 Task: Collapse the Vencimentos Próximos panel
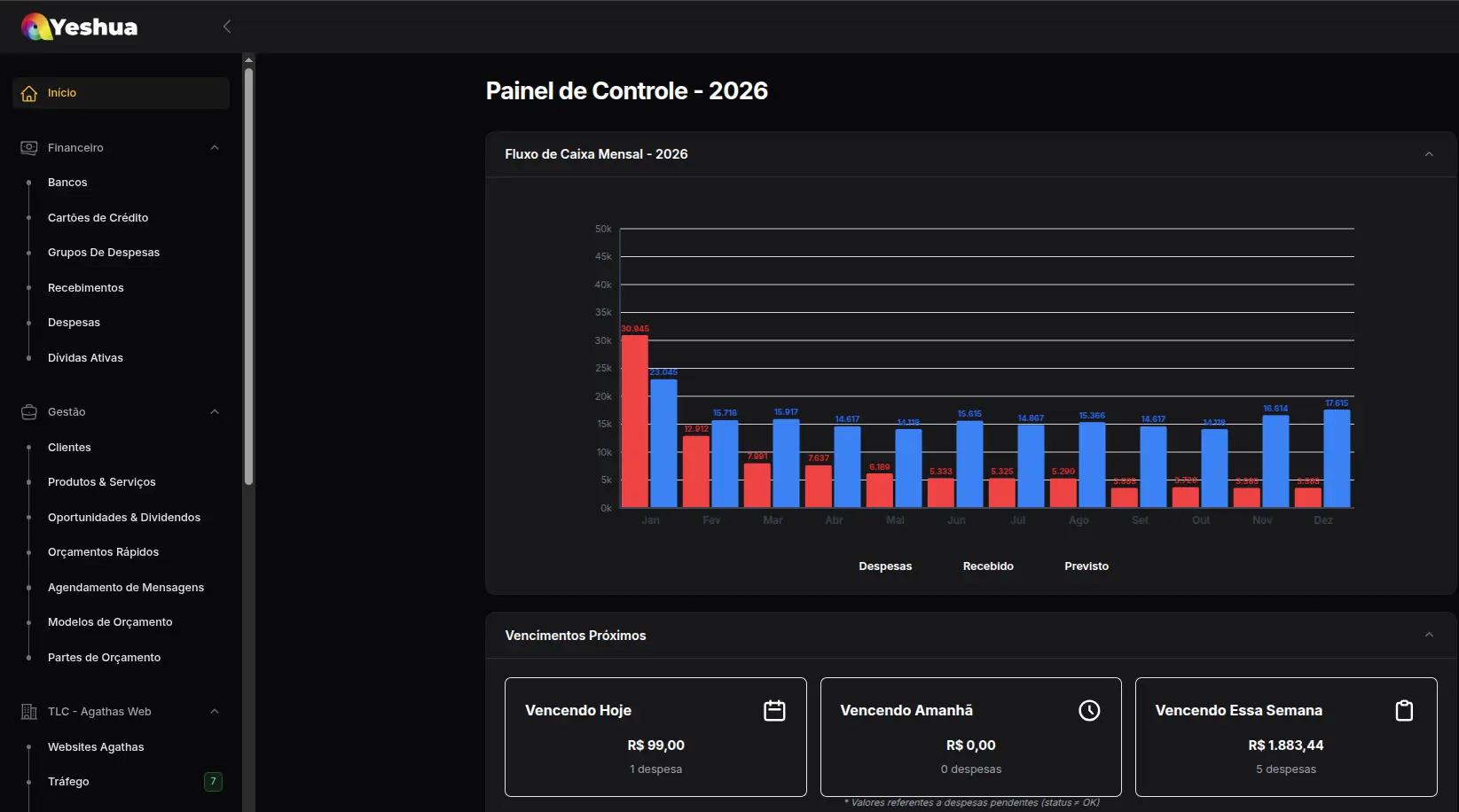(x=1429, y=636)
